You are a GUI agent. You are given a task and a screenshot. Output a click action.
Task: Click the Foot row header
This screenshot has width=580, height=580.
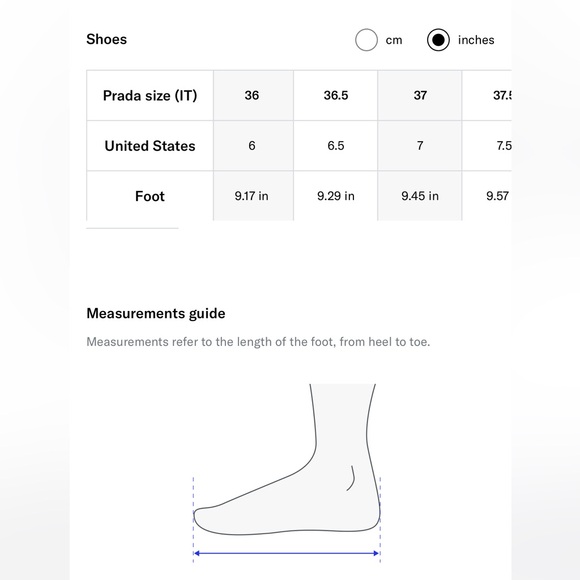(x=150, y=196)
